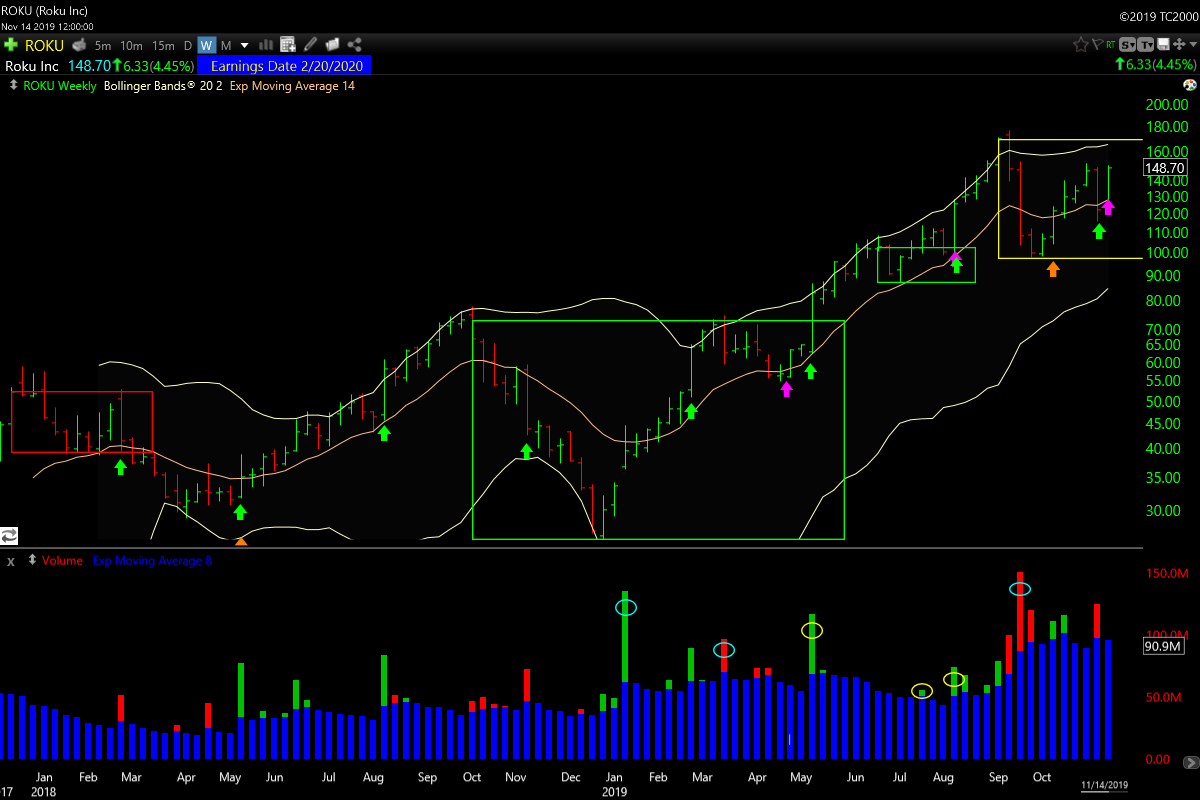Click the 90.9M volume value tag
Screen dimensions: 1200x800
[1164, 647]
